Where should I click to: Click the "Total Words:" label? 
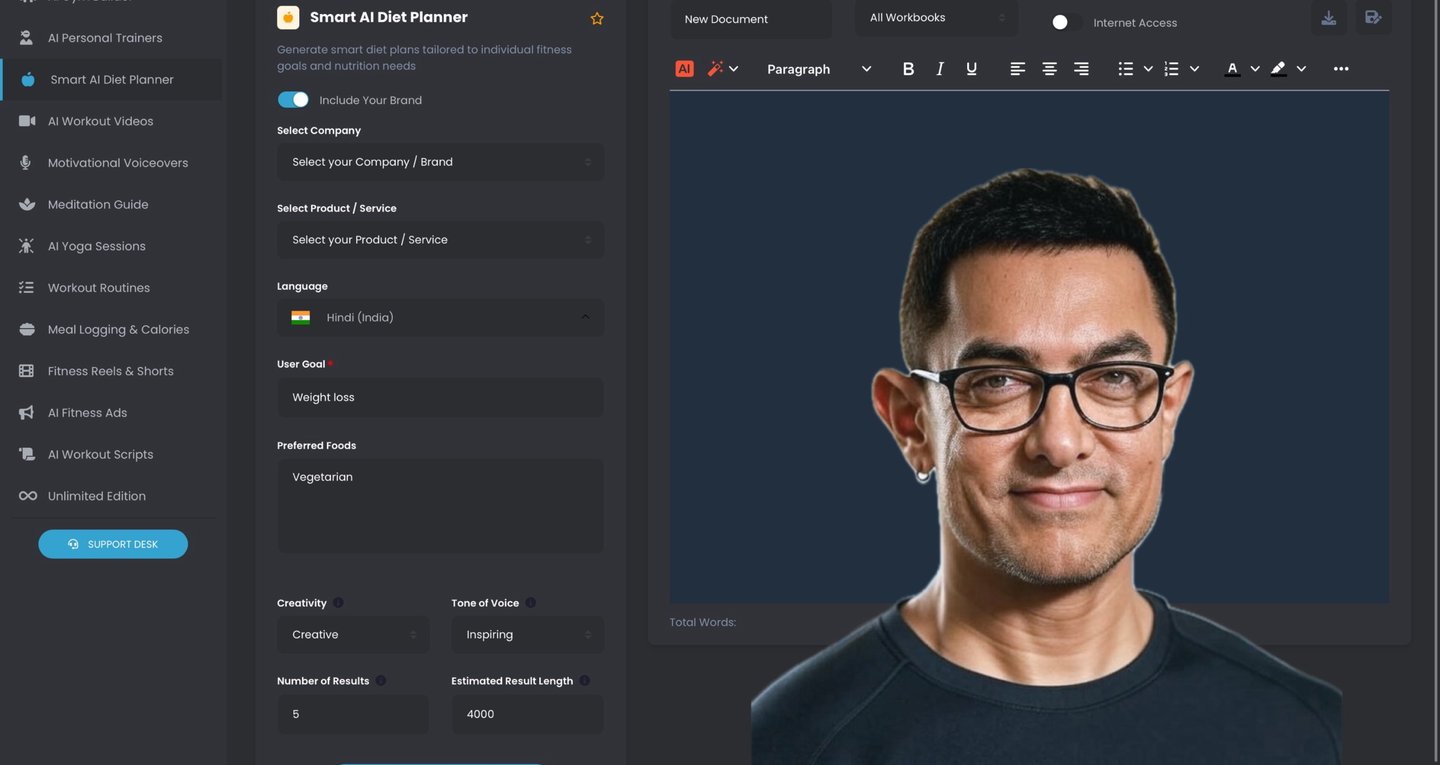(702, 623)
